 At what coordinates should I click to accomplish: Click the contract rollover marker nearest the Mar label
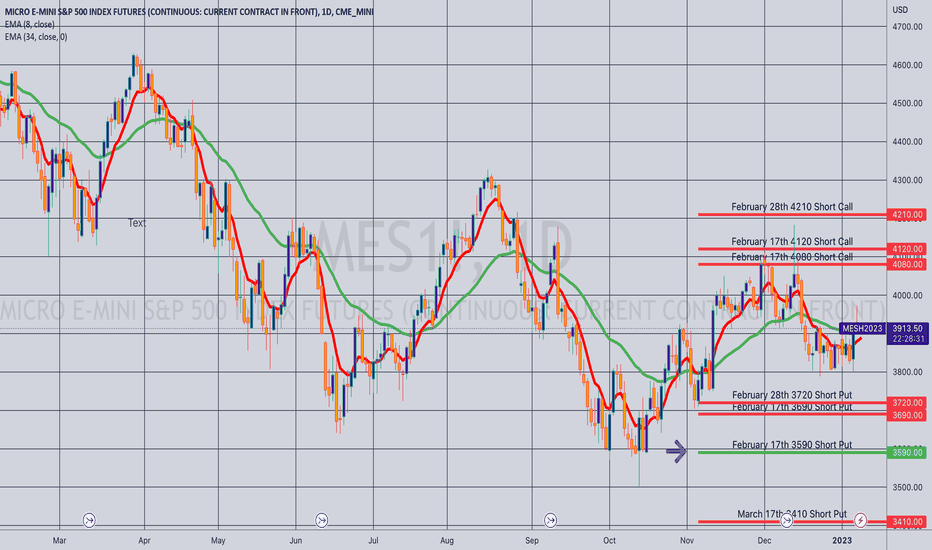click(89, 521)
